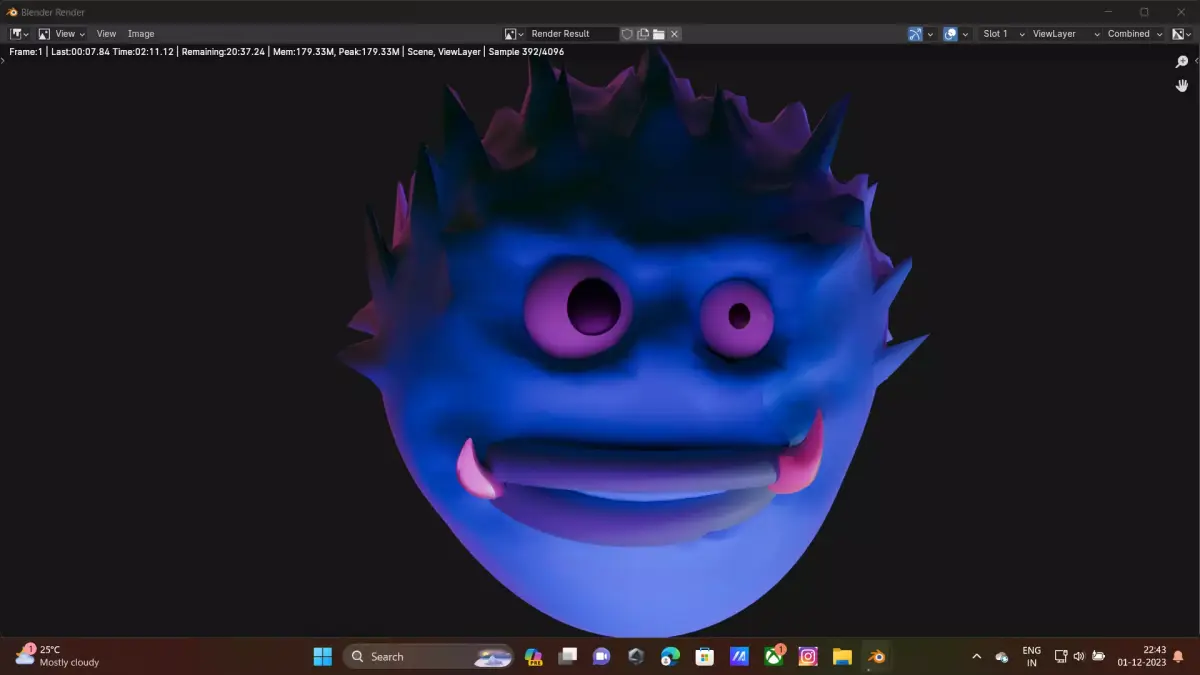
Task: Open the Windows Start menu
Action: point(323,657)
